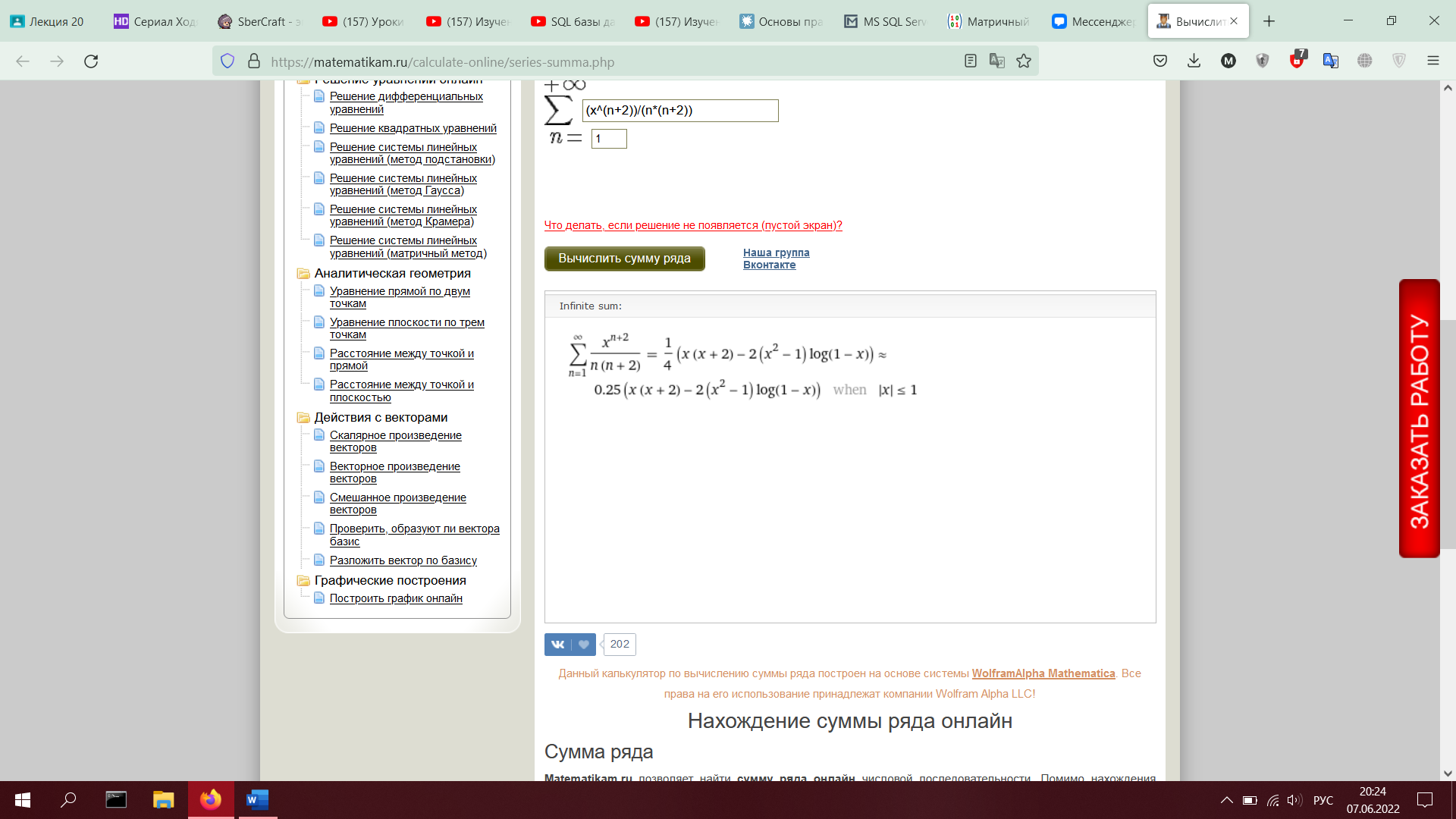
Task: Open Построить график онлайн link
Action: [396, 598]
